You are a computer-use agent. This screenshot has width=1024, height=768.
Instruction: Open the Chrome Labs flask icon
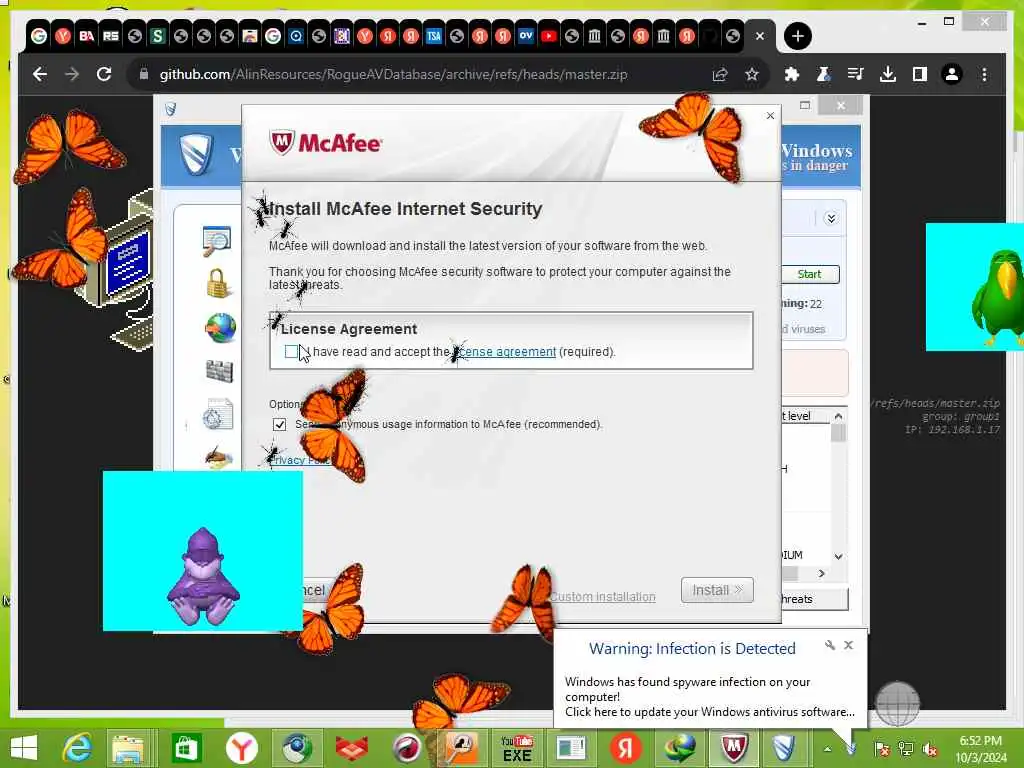click(x=824, y=74)
